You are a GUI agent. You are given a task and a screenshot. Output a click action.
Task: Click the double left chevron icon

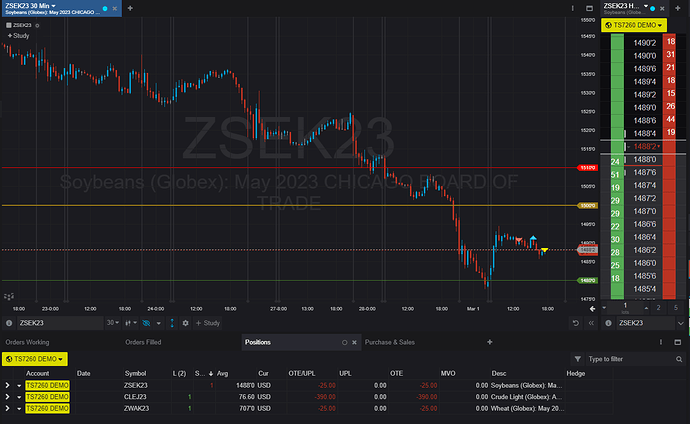tap(591, 323)
